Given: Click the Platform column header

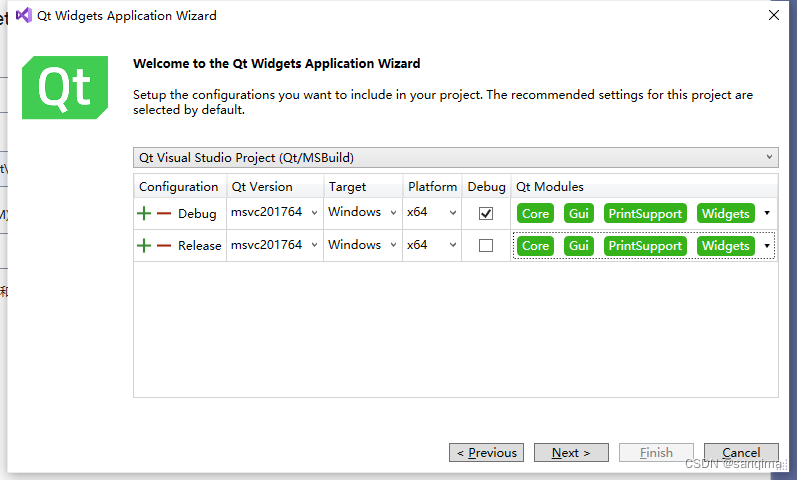Looking at the screenshot, I should point(433,187).
